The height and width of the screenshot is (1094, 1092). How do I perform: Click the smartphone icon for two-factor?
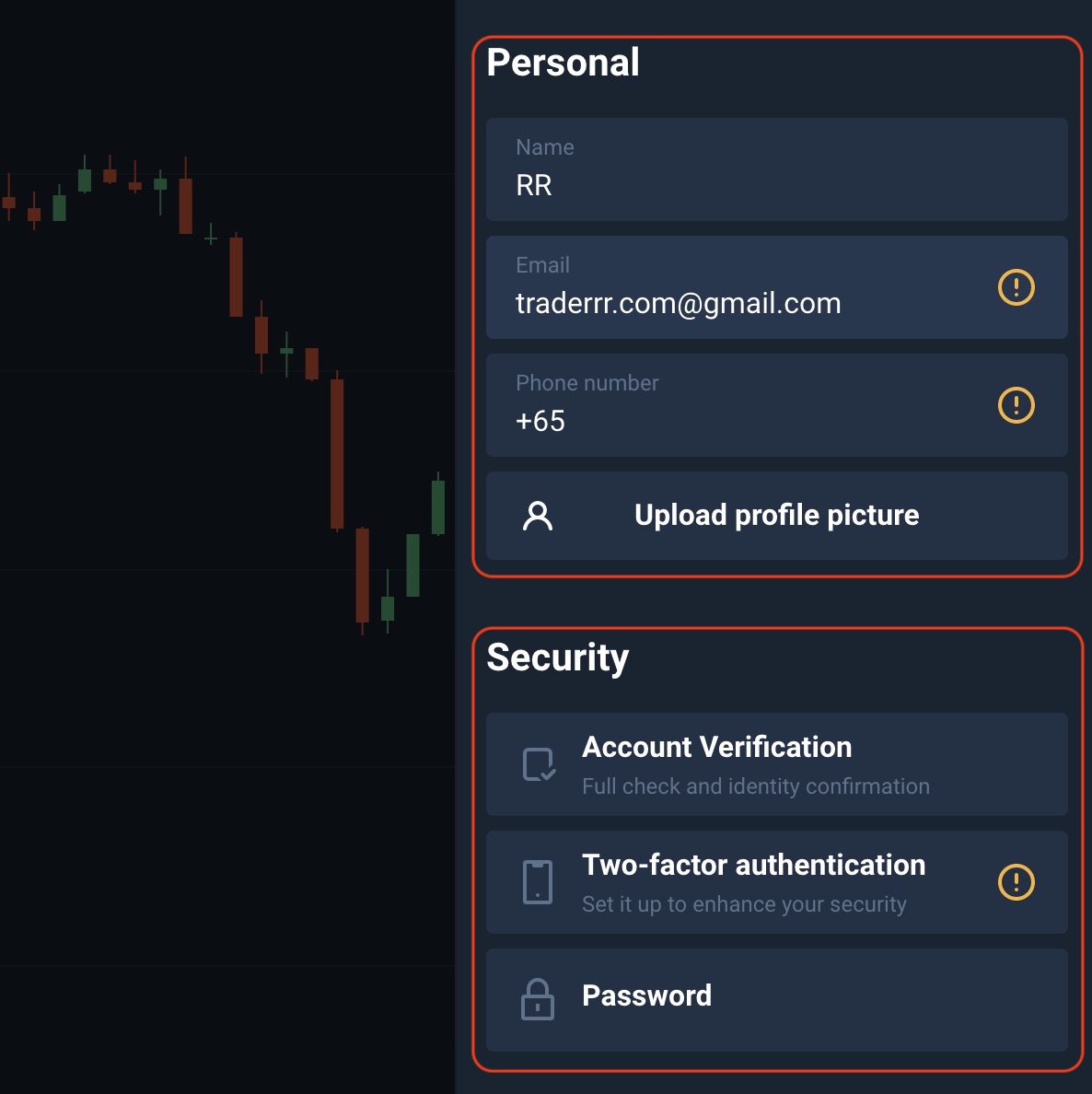point(538,882)
